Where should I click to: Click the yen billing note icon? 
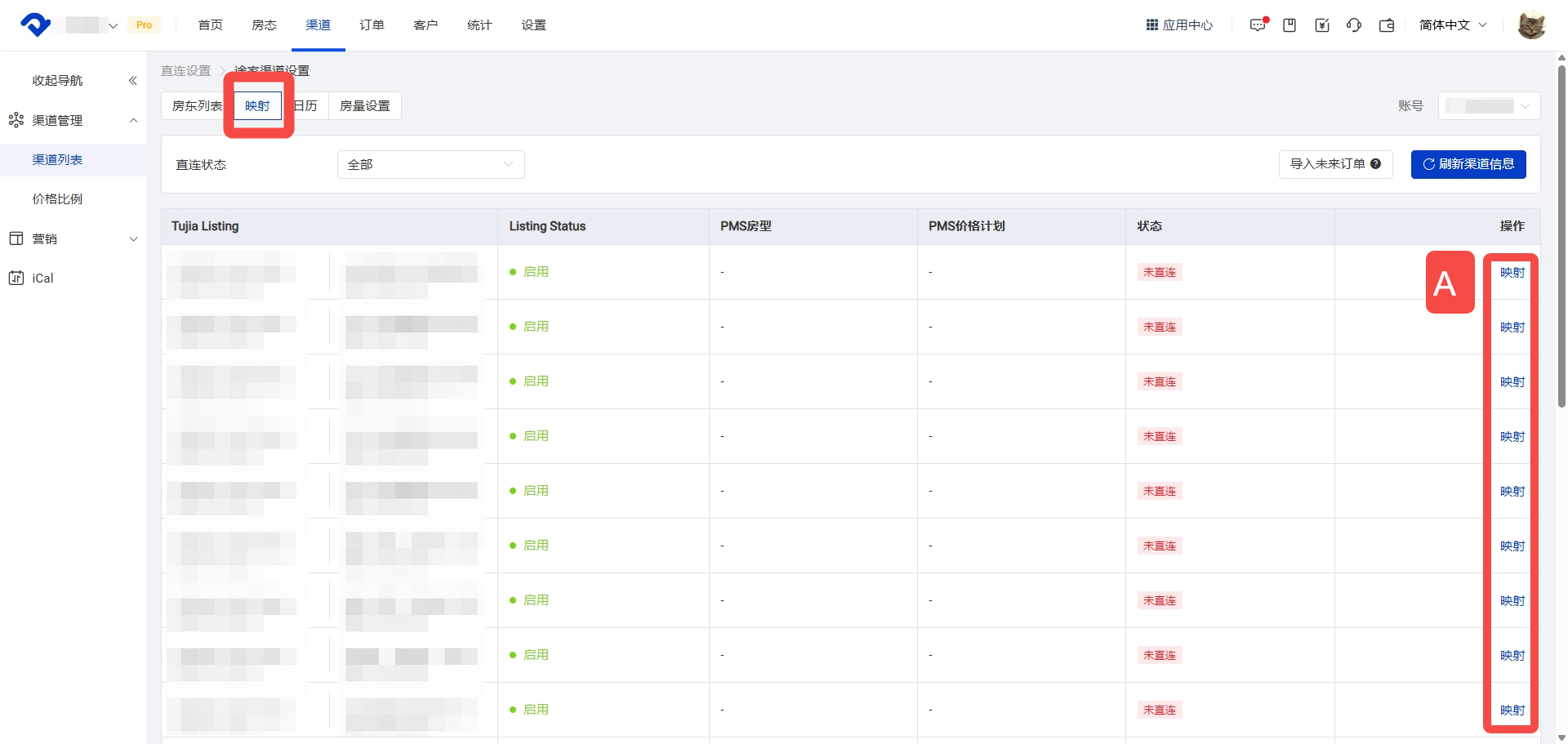click(x=1322, y=25)
